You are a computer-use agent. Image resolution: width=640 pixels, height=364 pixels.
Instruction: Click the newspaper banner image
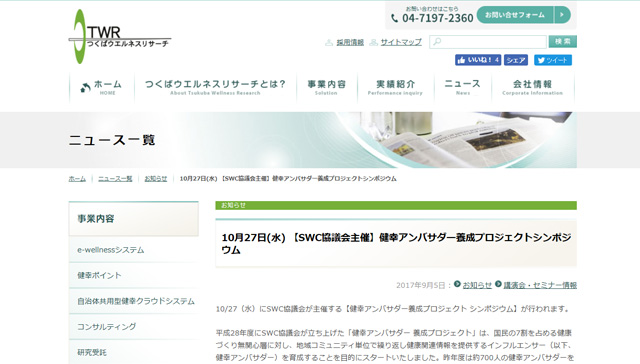coord(457,140)
